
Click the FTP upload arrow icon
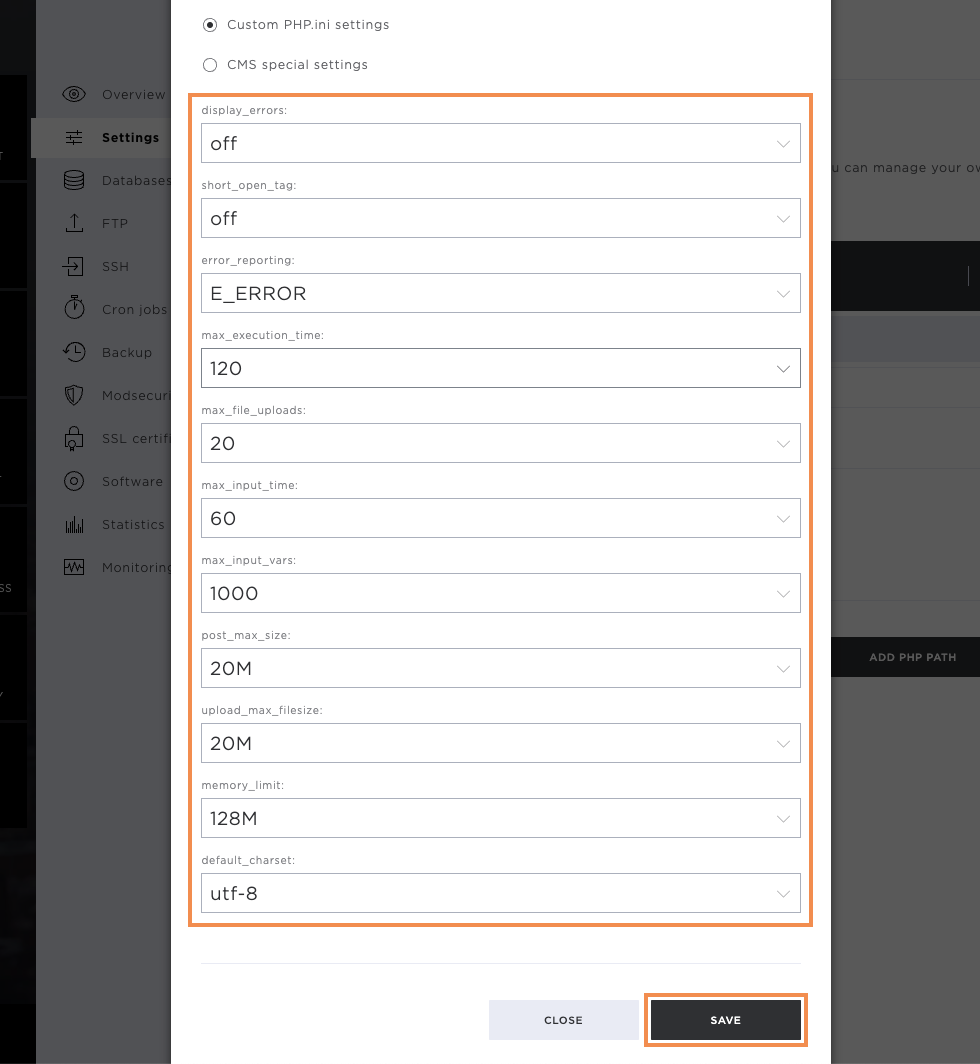(x=74, y=223)
